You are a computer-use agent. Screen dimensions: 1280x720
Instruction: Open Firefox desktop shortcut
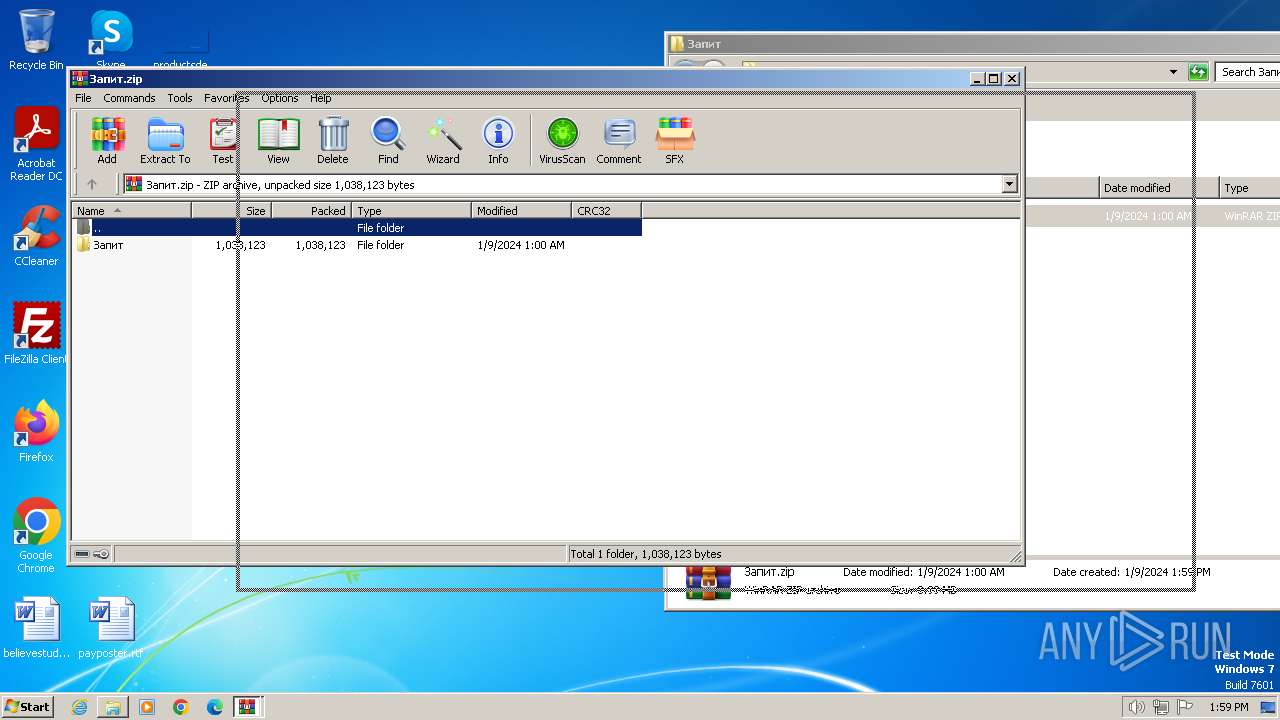36,431
